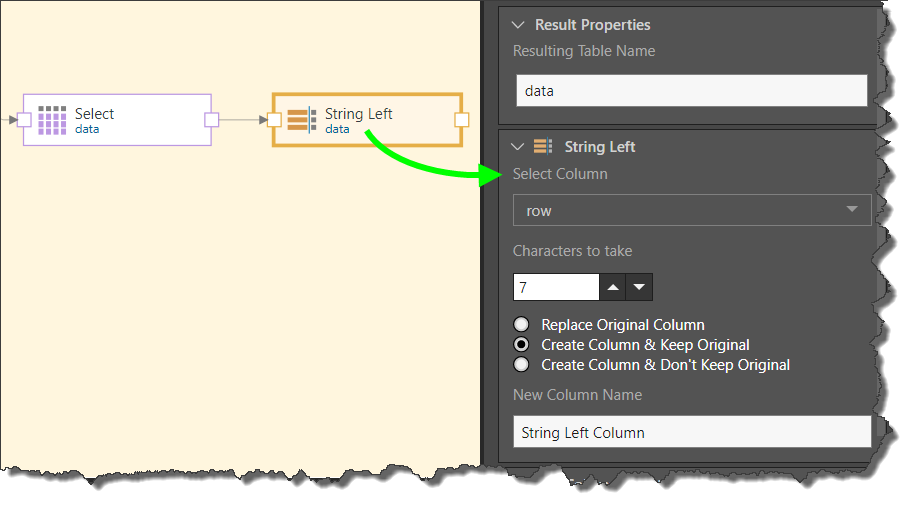Collapse the String Left section chevron

(x=518, y=147)
